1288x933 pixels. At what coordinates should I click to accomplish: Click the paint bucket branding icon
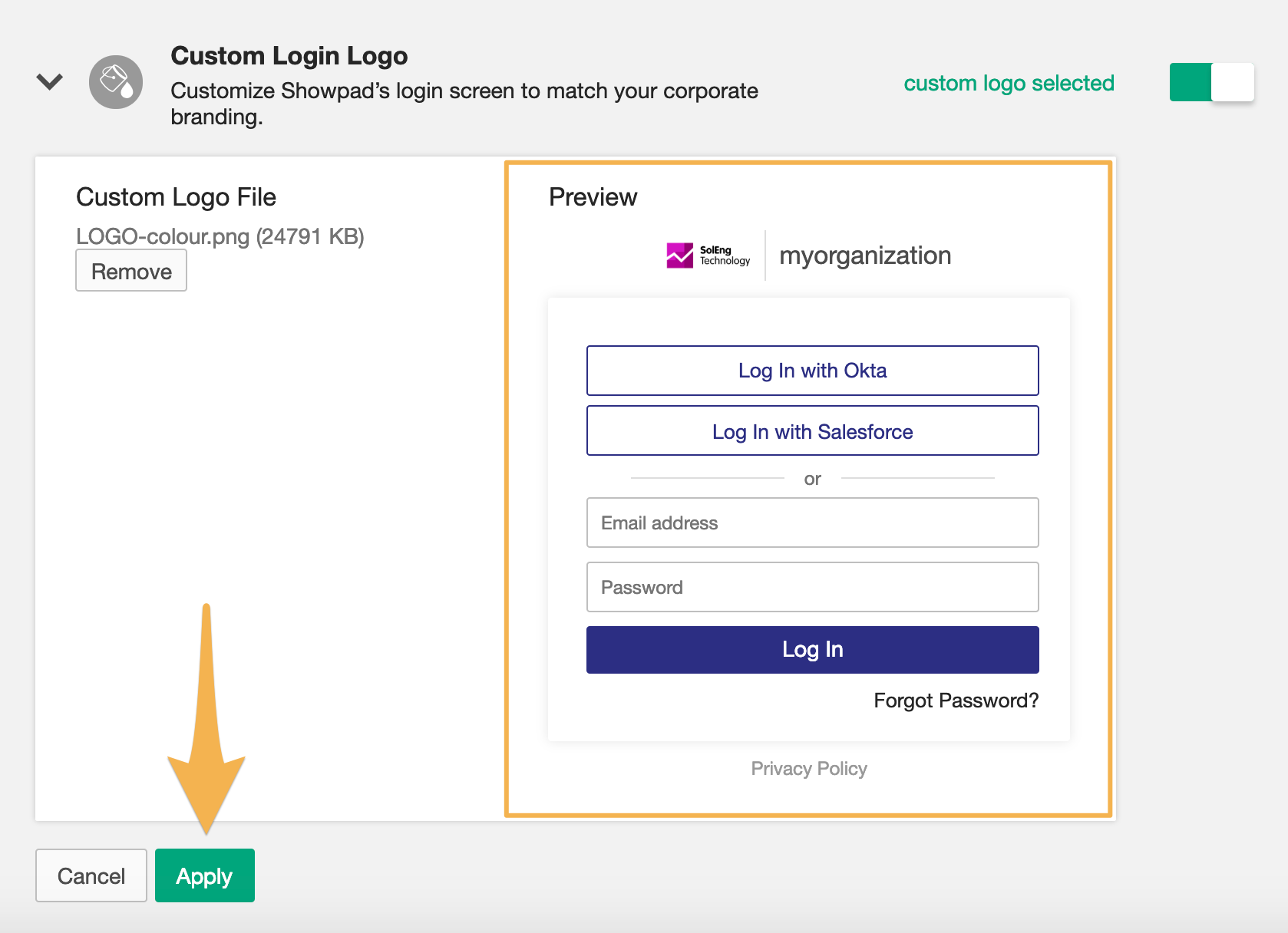116,82
